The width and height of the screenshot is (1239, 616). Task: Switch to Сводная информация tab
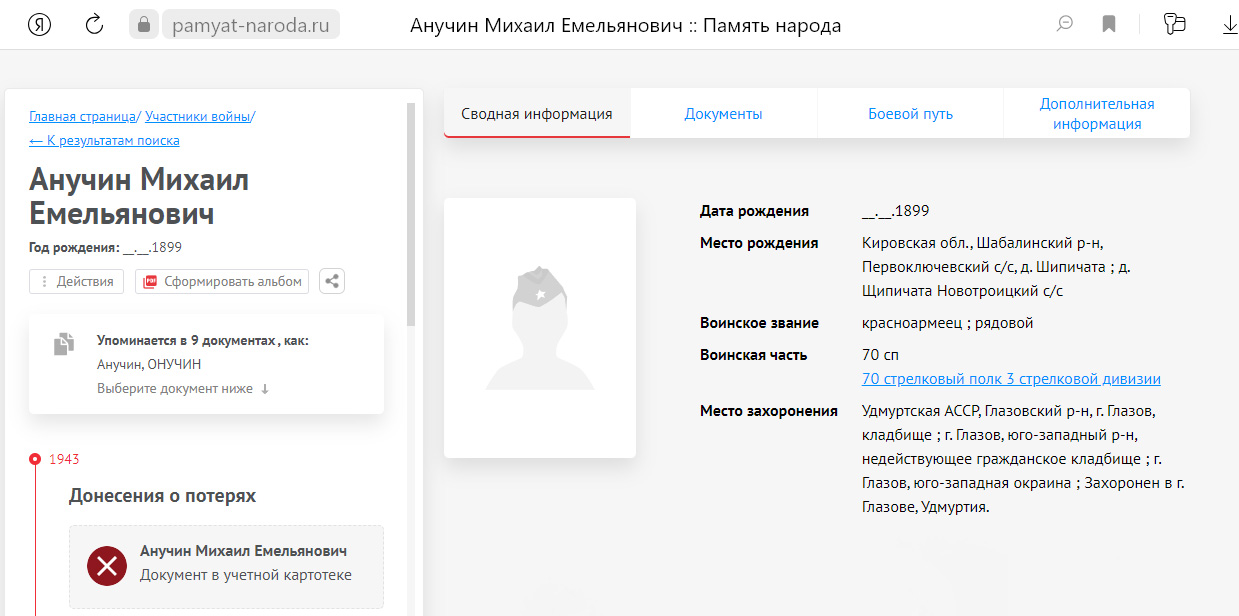(537, 113)
